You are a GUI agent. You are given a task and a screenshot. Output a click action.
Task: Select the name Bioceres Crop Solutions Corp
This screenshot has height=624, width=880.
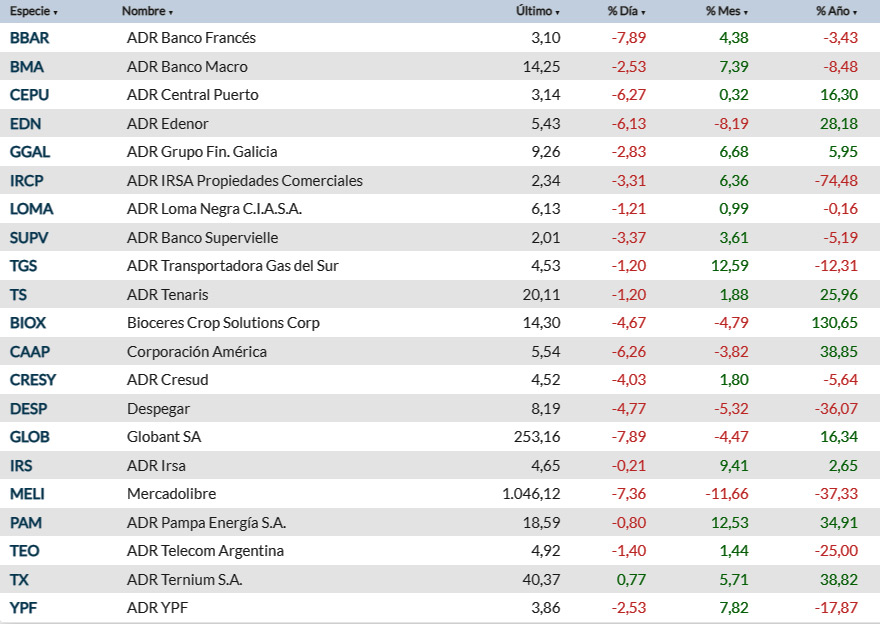pos(223,323)
